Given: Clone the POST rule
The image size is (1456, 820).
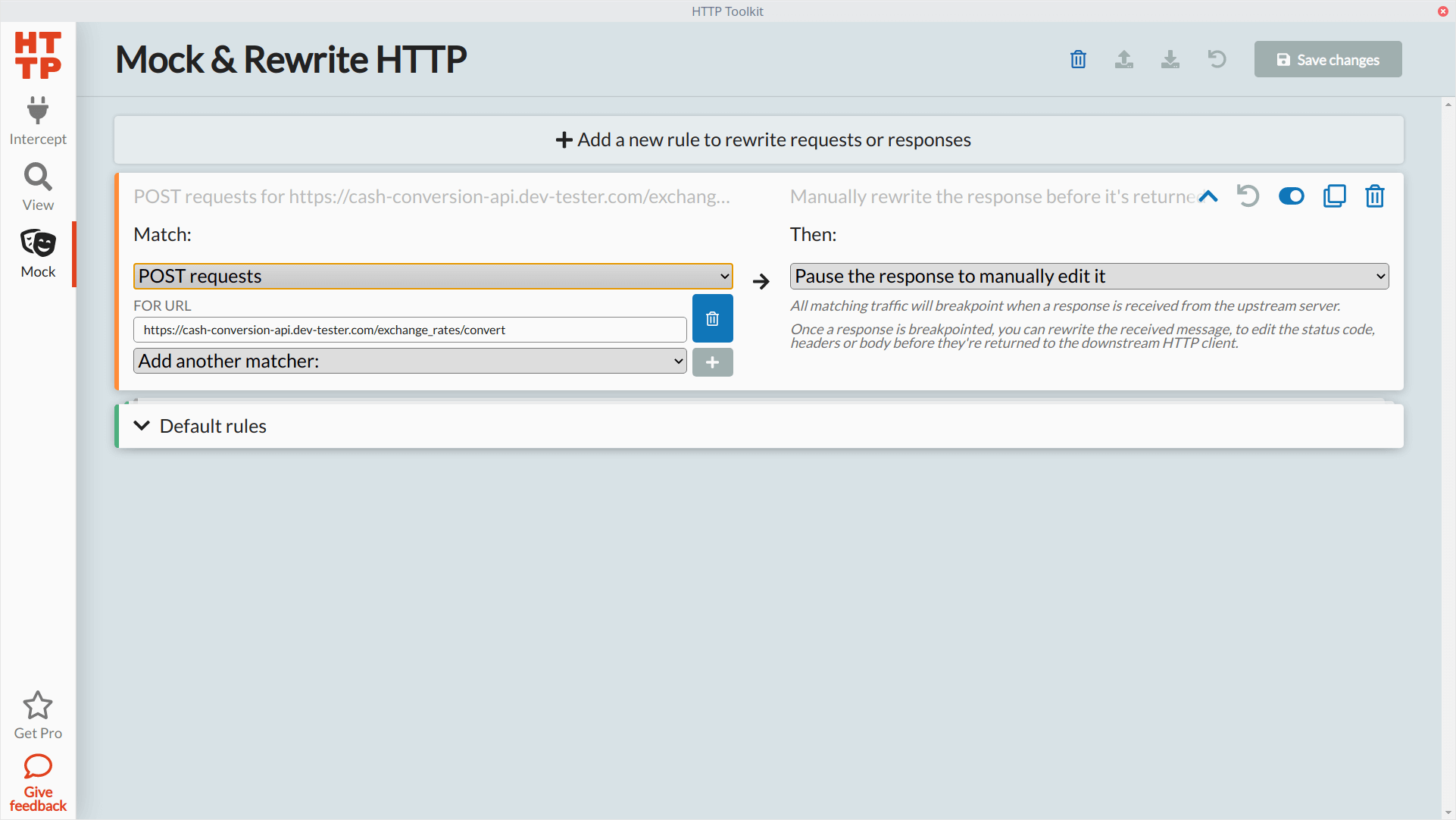Looking at the screenshot, I should pos(1334,196).
